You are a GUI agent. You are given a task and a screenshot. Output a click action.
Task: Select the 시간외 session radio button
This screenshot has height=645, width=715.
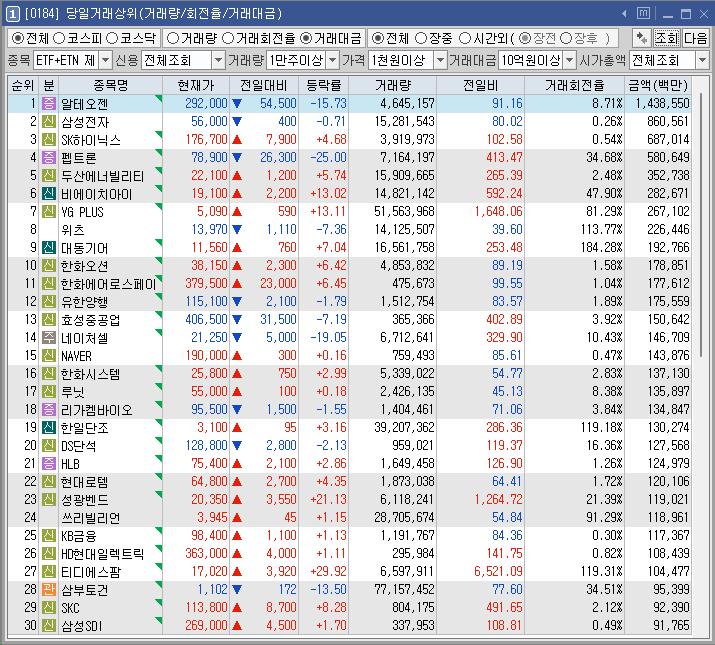(465, 38)
